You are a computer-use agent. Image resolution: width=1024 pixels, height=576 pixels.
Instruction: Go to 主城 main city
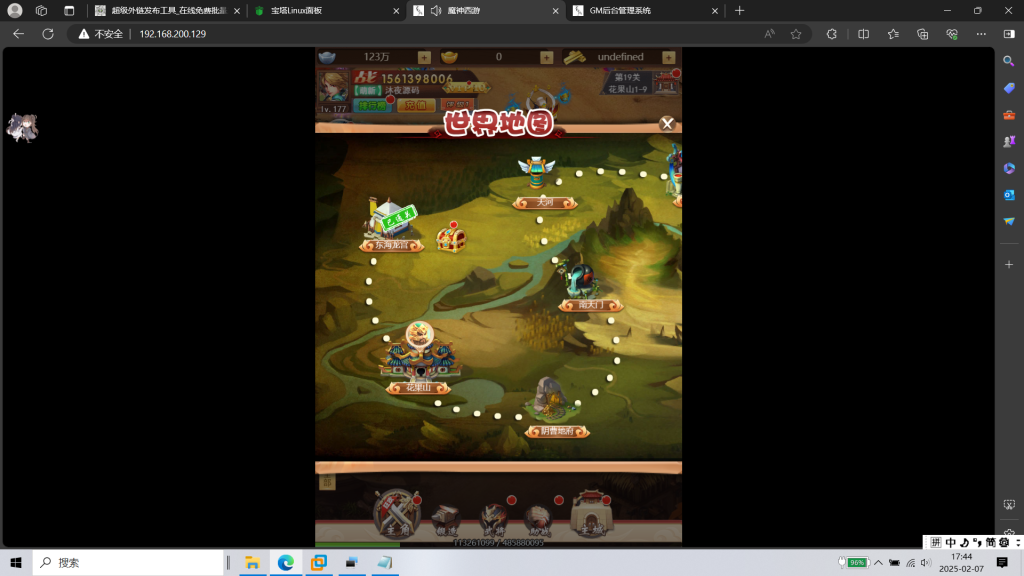point(591,513)
